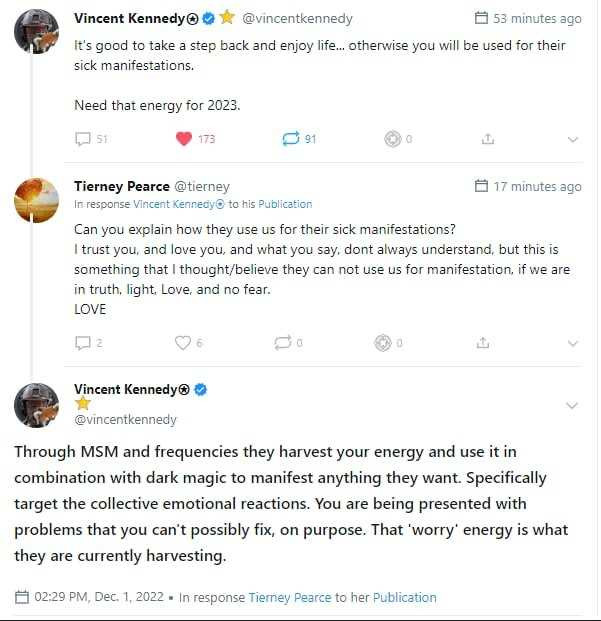This screenshot has width=601, height=621.
Task: Click calendar icon beside 02:29 PM date
Action: click(22, 597)
